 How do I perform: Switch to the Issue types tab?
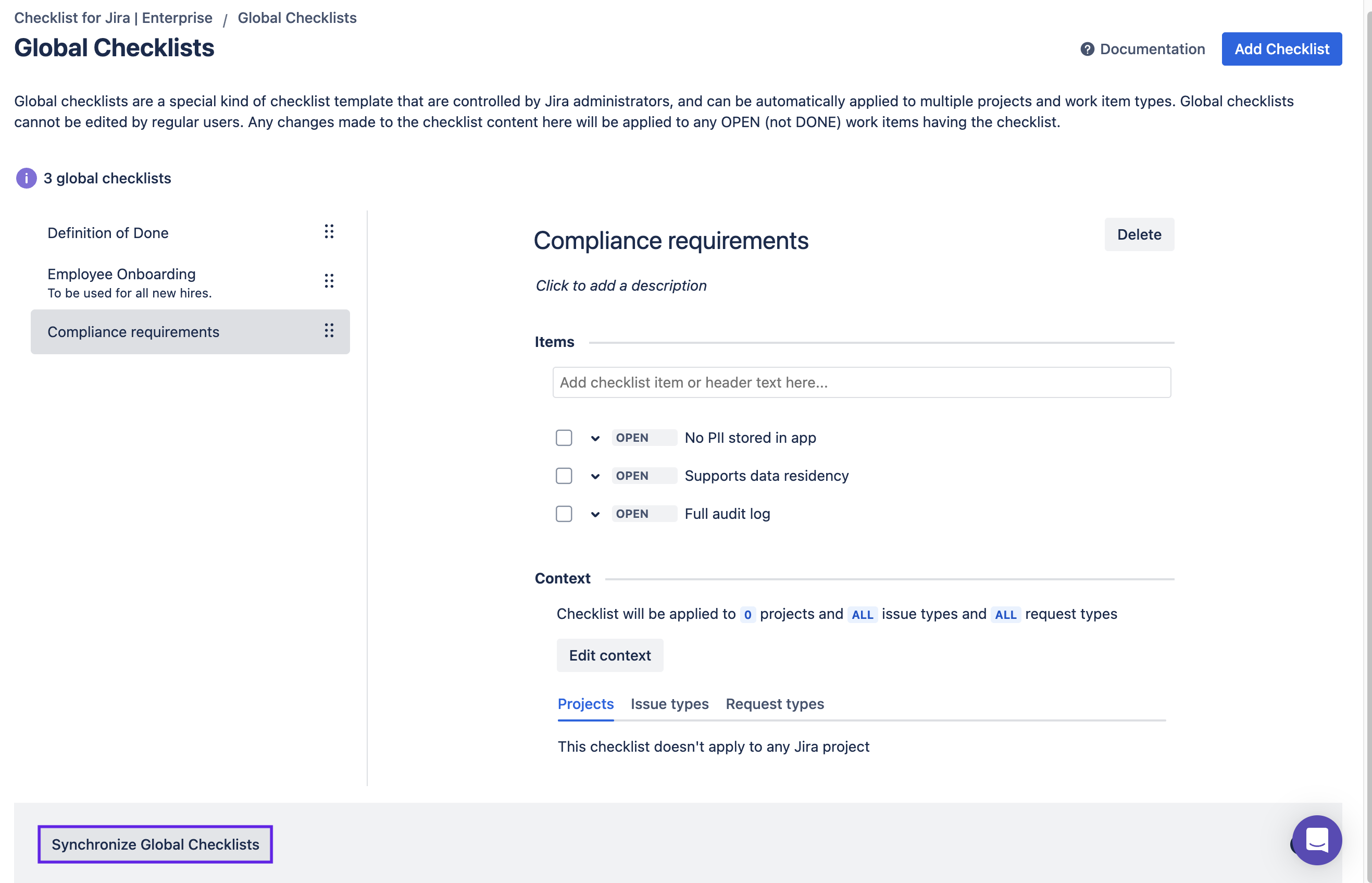pyautogui.click(x=669, y=703)
